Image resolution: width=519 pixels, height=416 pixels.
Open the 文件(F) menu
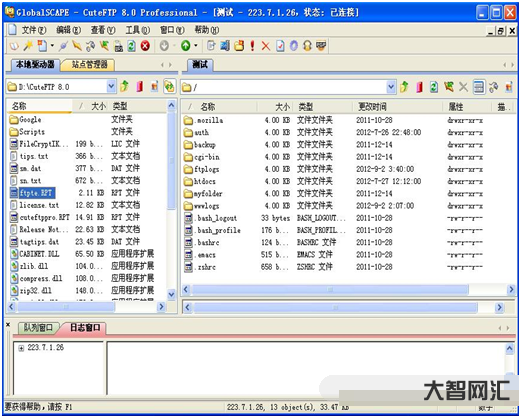[34, 30]
